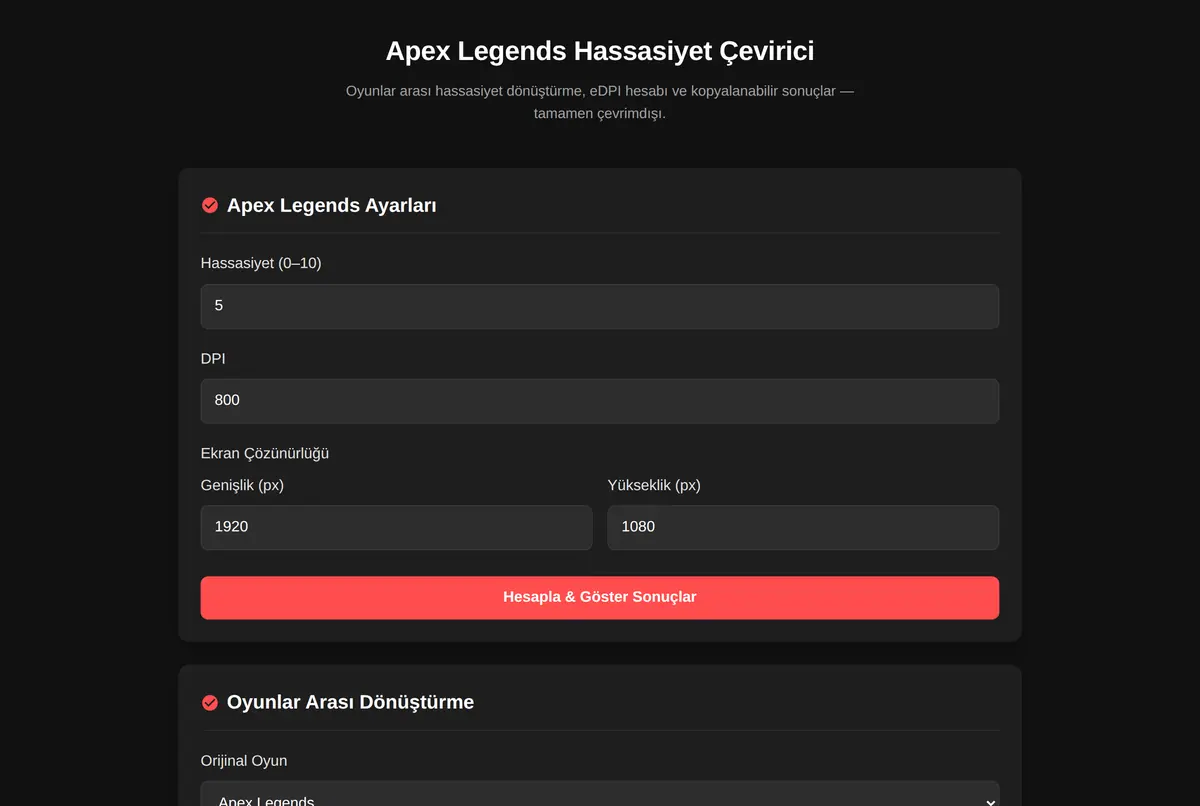Screen dimensions: 1200x806
Task: Click the DPI label
Action: pos(213,358)
